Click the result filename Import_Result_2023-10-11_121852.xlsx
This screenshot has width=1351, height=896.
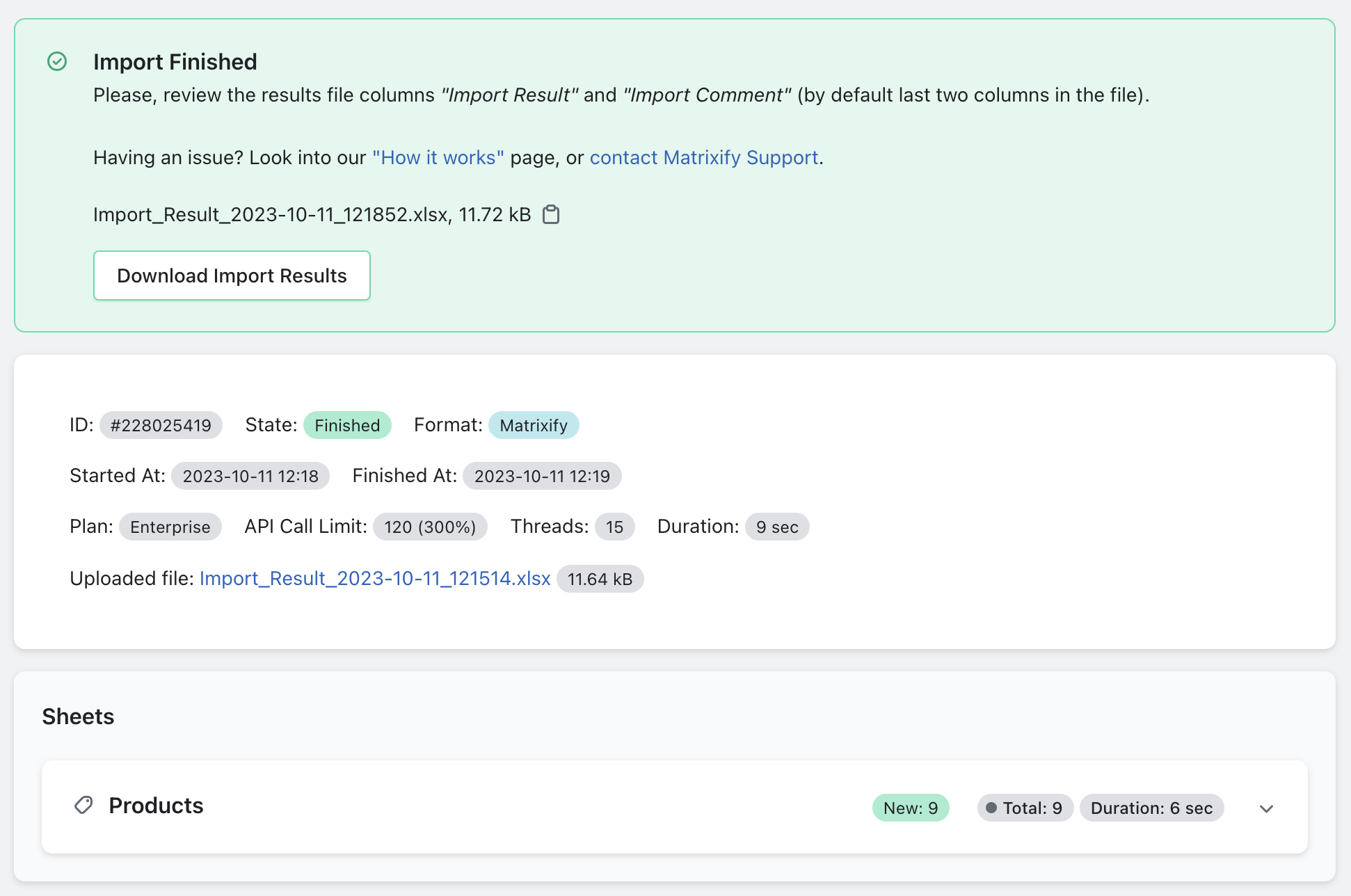pos(271,215)
